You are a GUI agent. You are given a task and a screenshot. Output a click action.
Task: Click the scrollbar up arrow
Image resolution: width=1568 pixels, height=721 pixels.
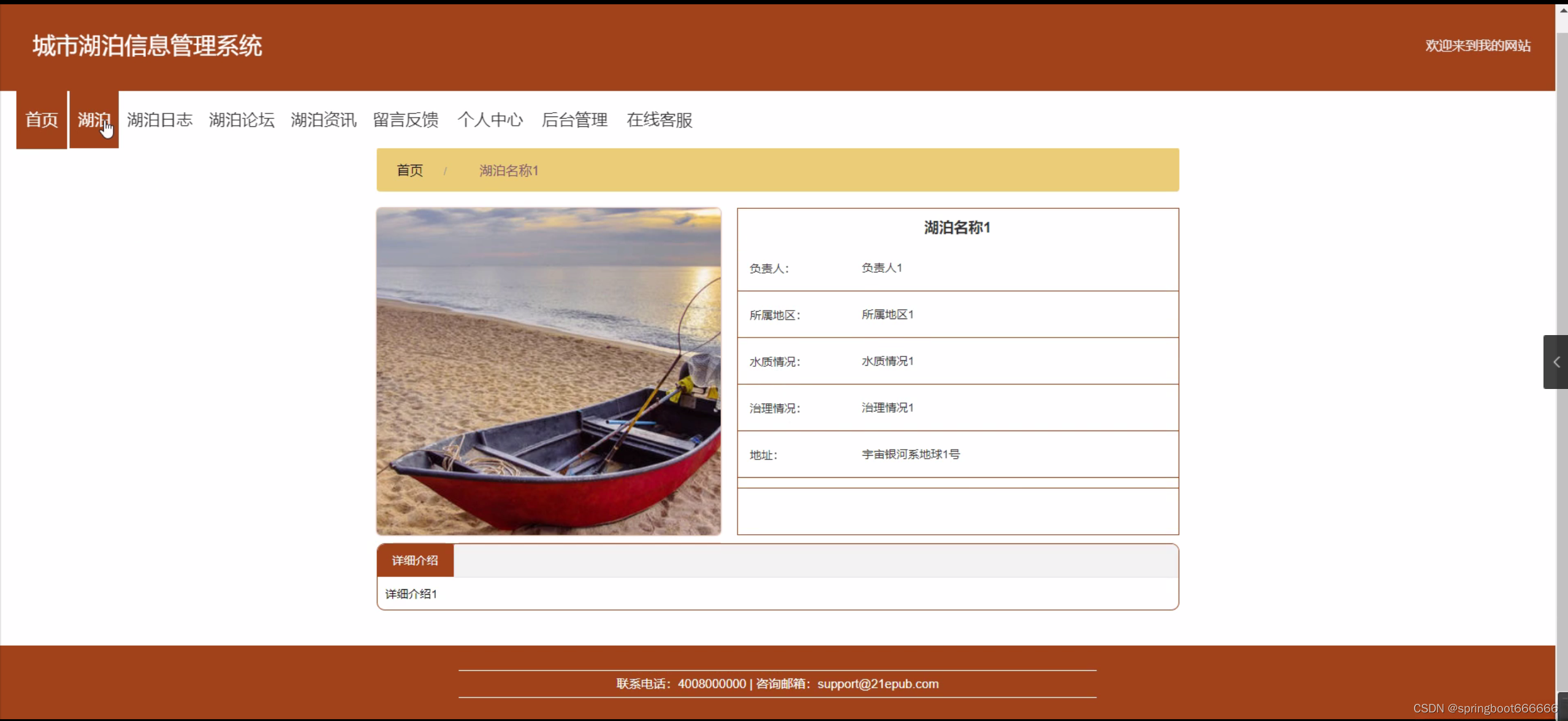[1562, 10]
